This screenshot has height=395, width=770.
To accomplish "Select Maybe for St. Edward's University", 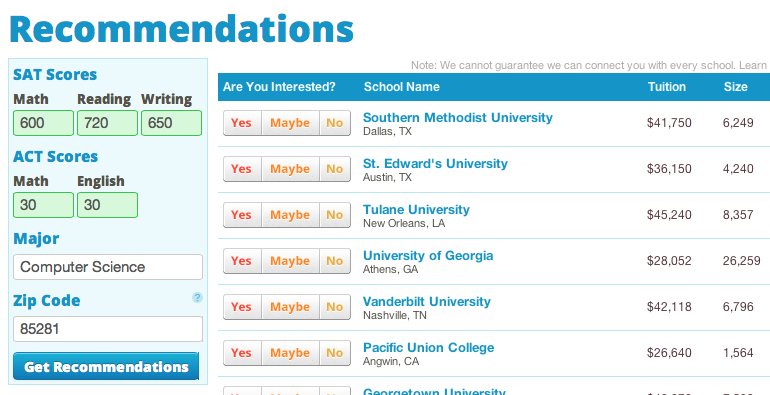I will click(290, 169).
